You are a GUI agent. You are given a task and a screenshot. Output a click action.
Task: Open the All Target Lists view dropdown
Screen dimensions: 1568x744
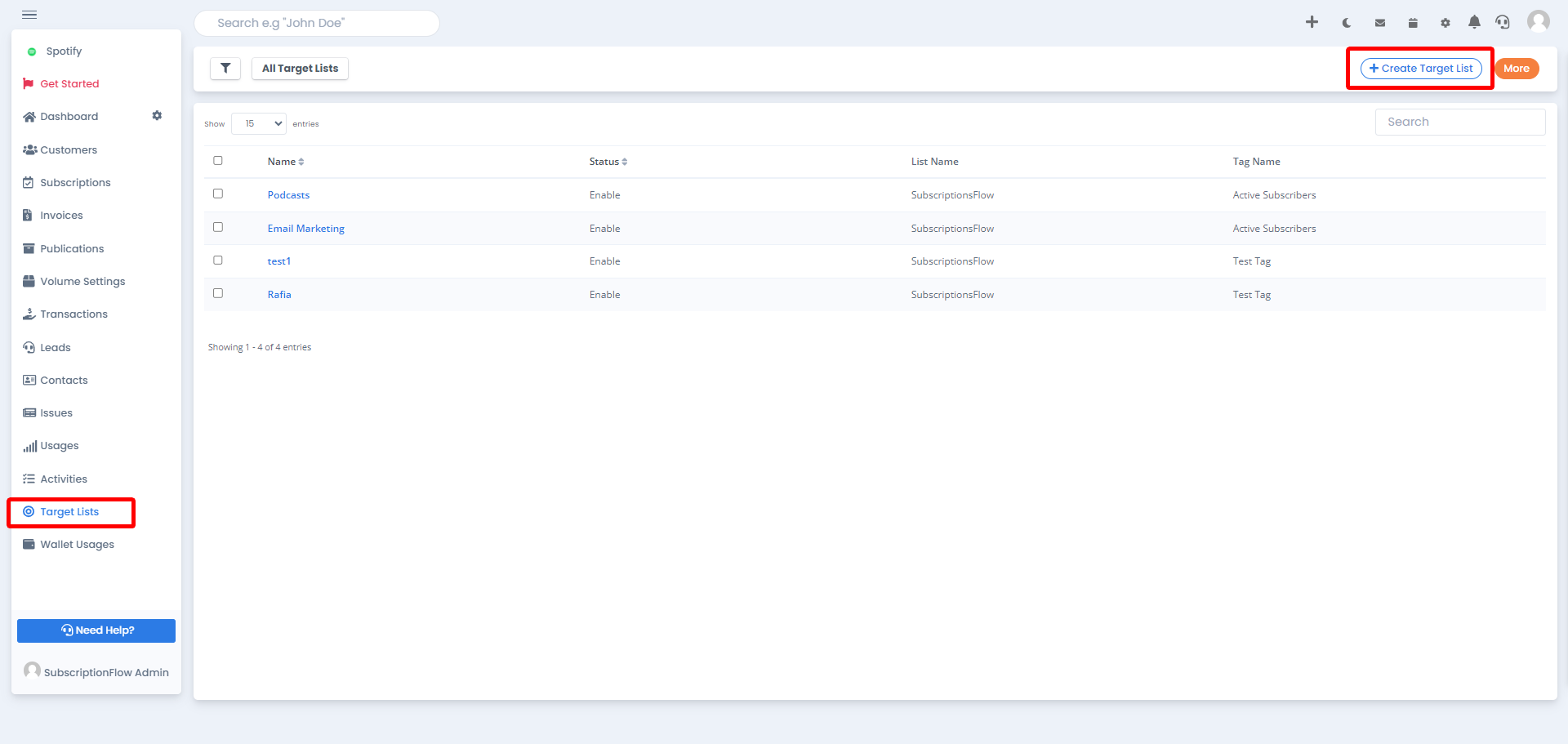tap(300, 69)
